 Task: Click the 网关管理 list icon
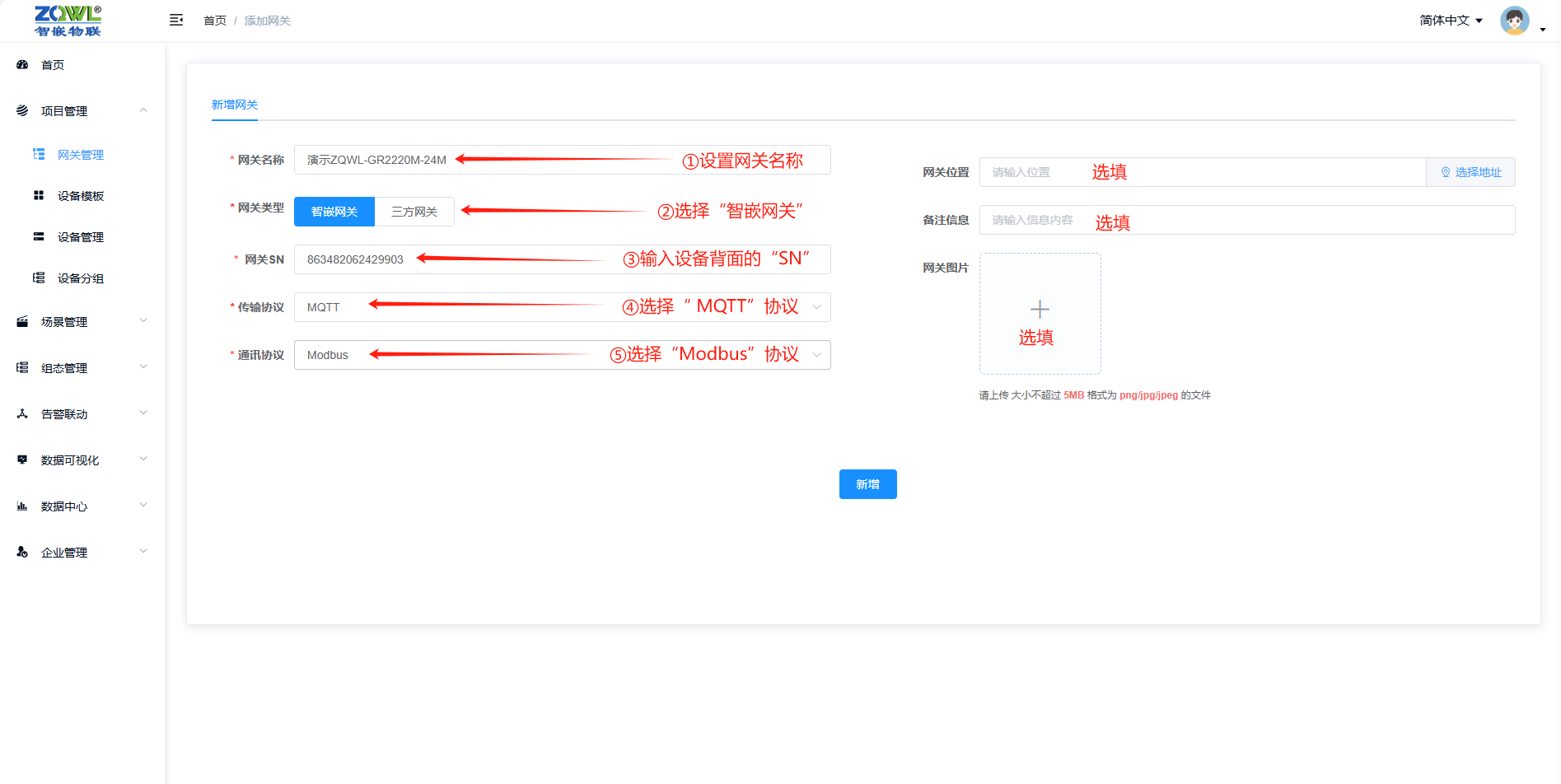[x=39, y=154]
